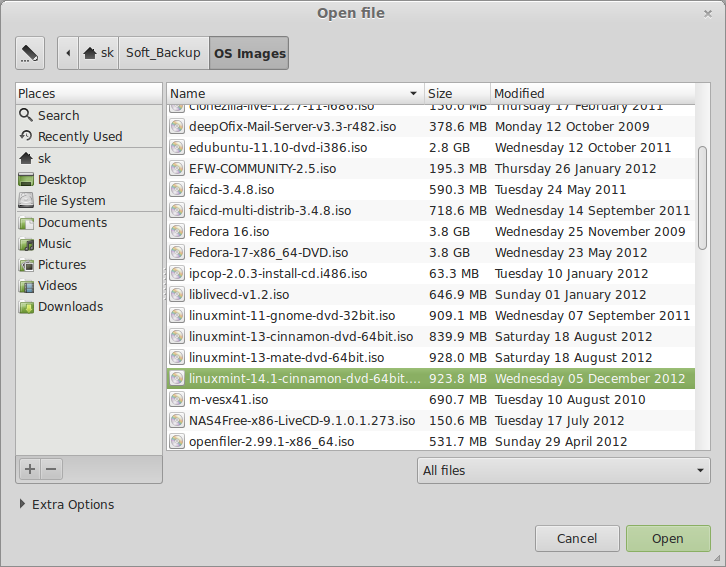Image resolution: width=726 pixels, height=567 pixels.
Task: Sort by the Modified column header
Action: tap(592, 93)
